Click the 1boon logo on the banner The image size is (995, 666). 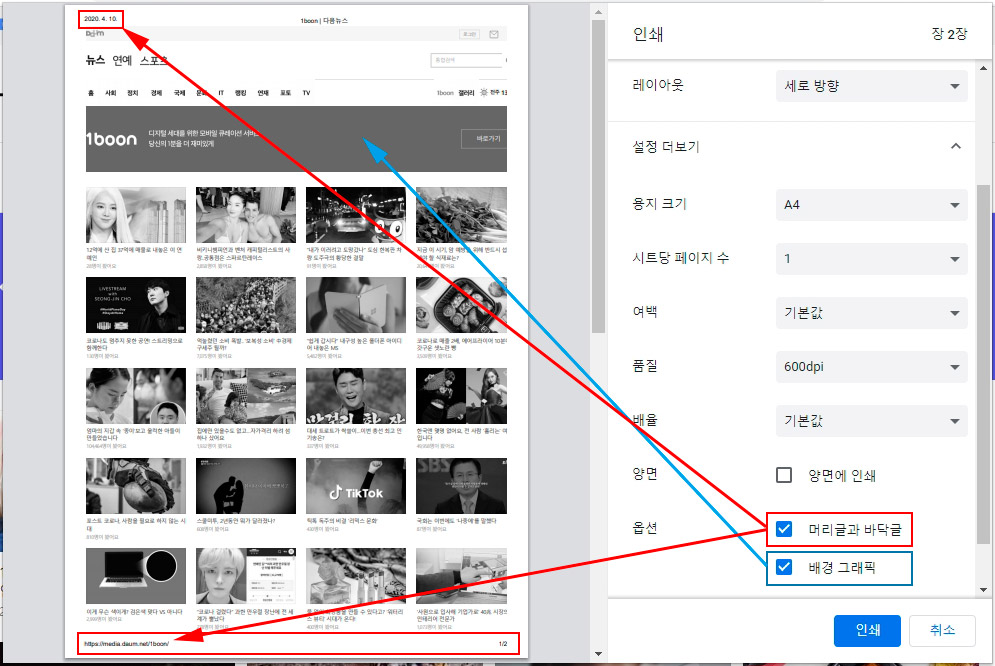pos(111,139)
